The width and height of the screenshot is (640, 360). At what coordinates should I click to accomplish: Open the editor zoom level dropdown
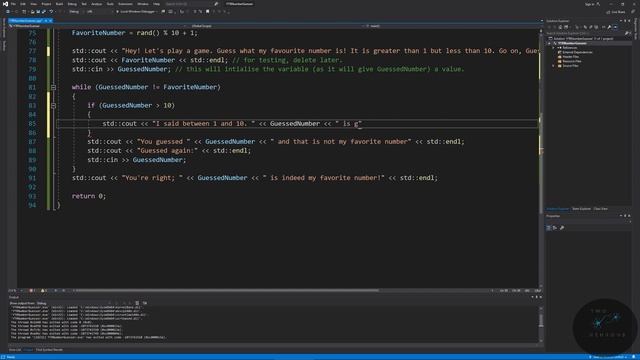[14, 291]
